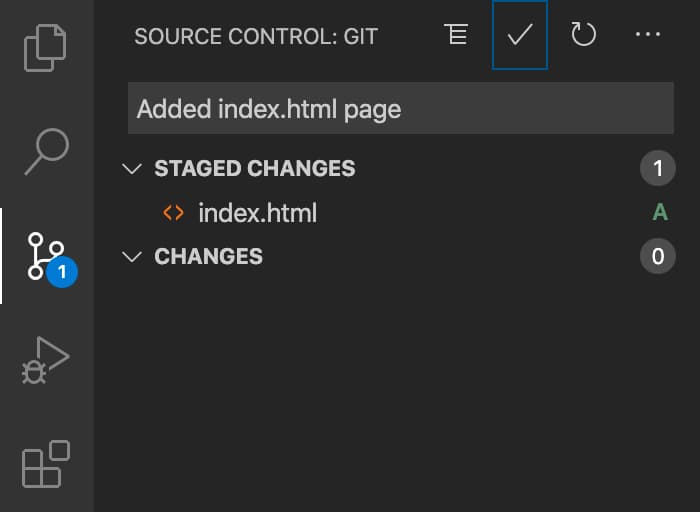This screenshot has height=512, width=700.
Task: Open the Run and Debug view
Action: pyautogui.click(x=46, y=360)
